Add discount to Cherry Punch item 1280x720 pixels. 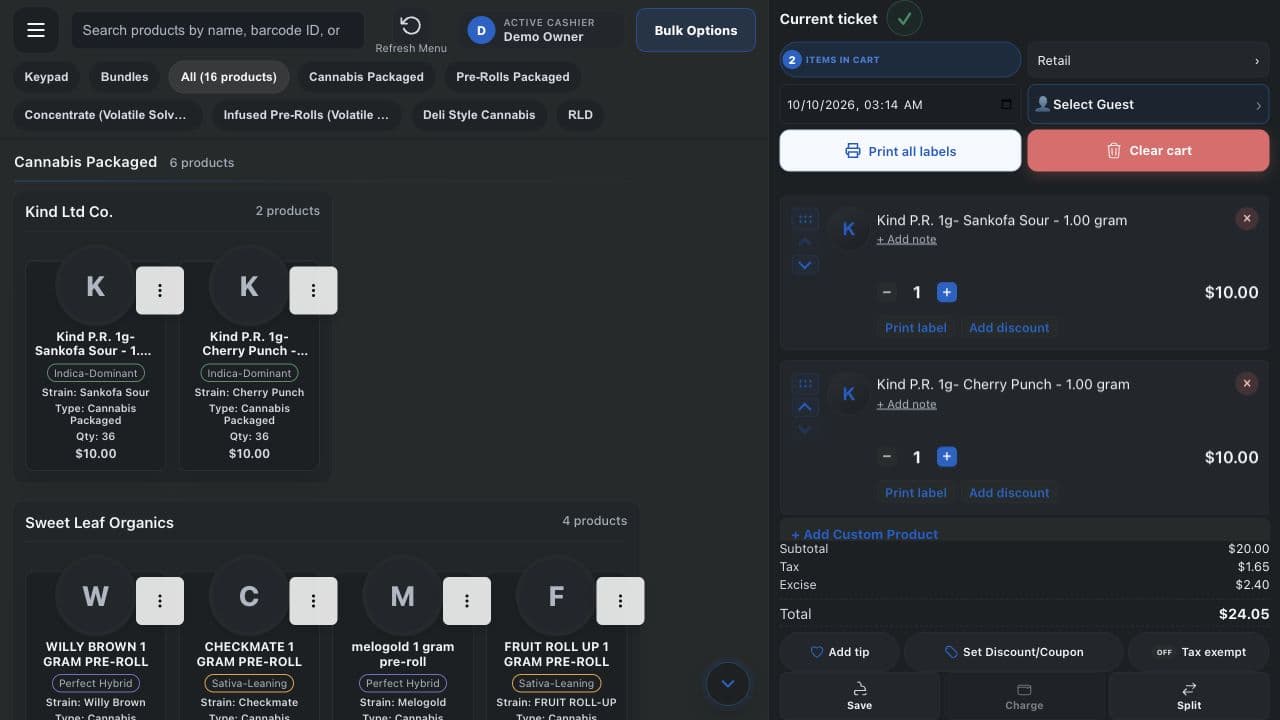(x=1009, y=493)
